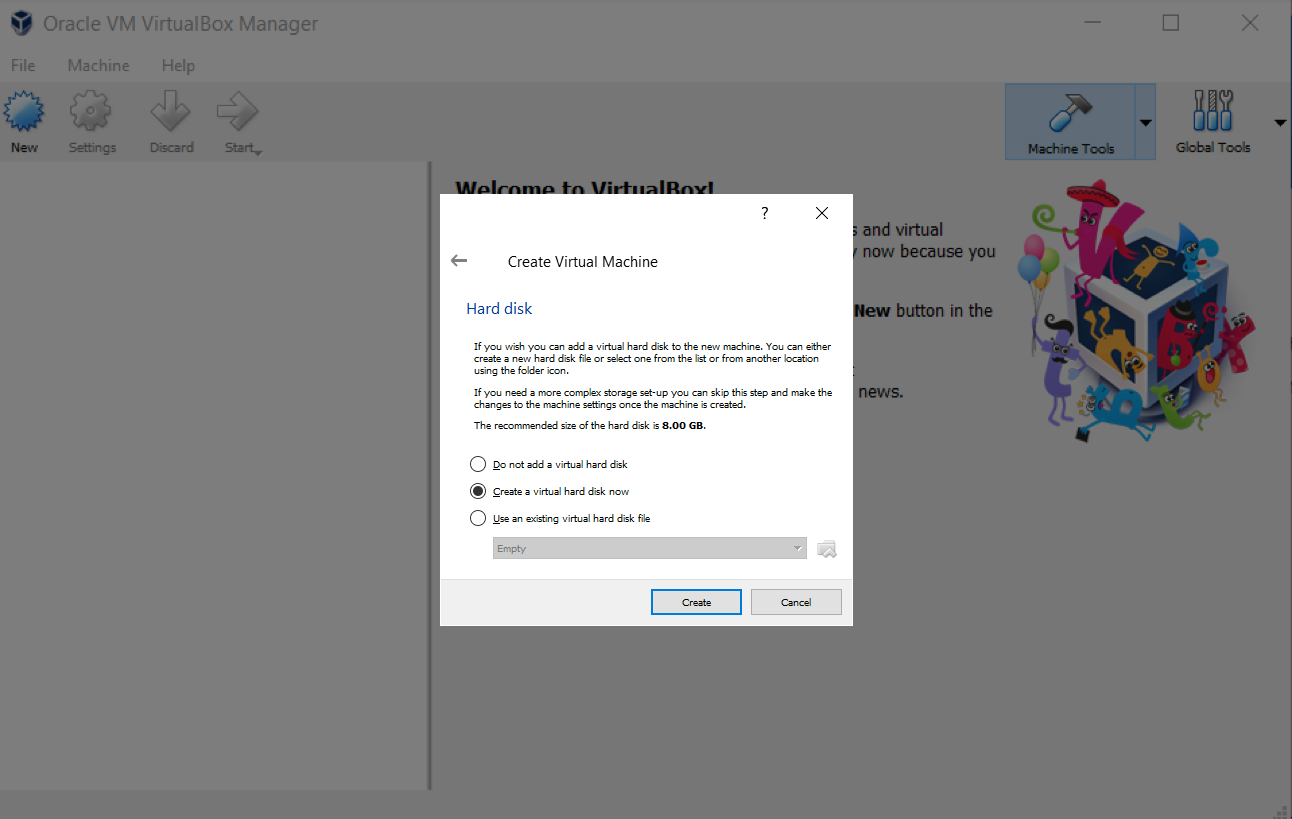Click the Start toolbar arrow icon
The width and height of the screenshot is (1292, 819).
click(x=238, y=112)
